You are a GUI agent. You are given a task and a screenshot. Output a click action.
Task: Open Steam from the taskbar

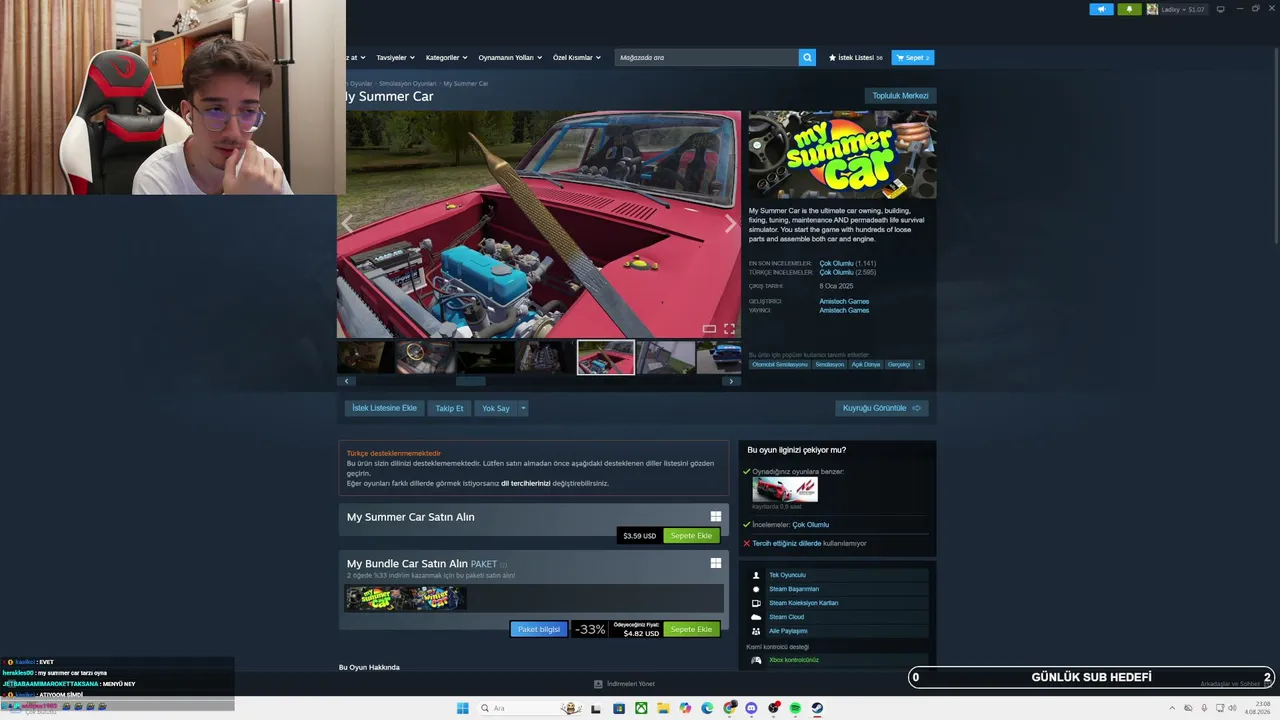[817, 708]
